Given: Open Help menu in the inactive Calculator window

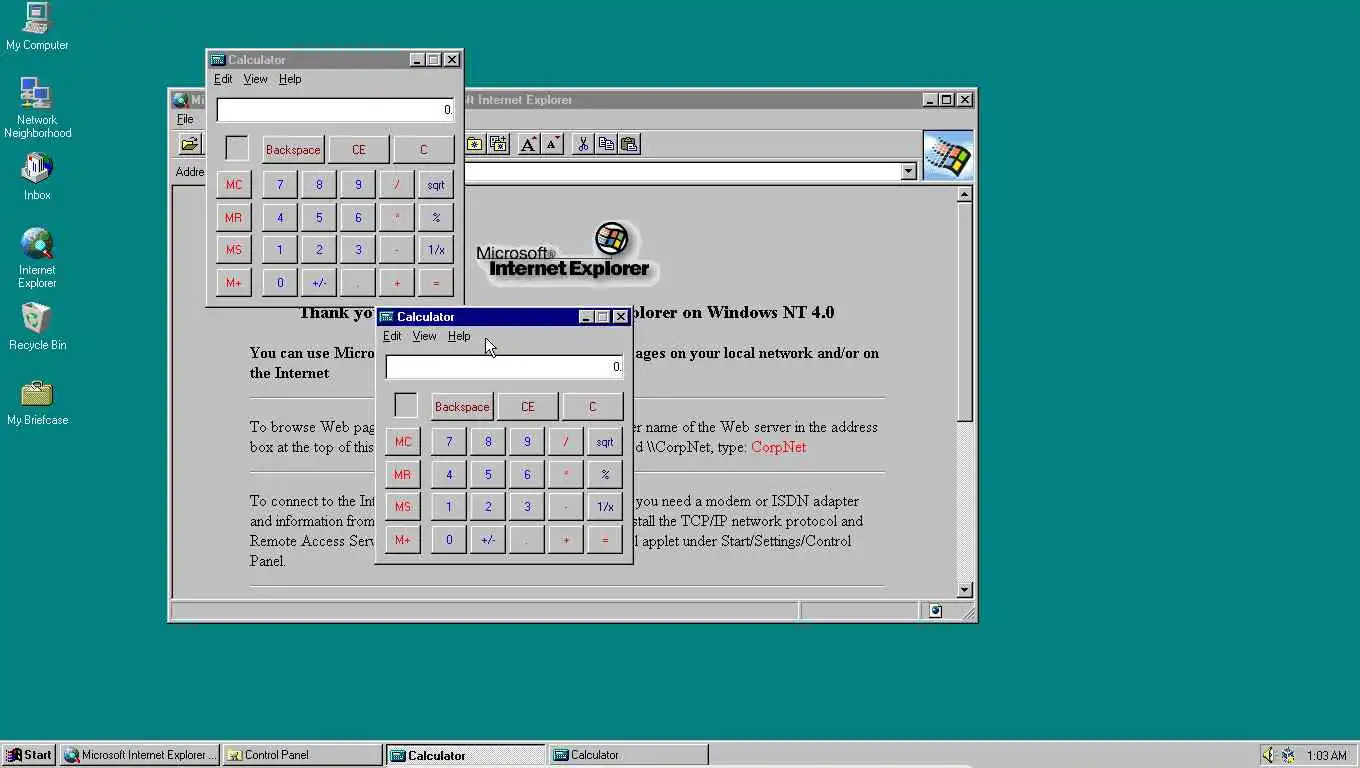Looking at the screenshot, I should [x=290, y=79].
